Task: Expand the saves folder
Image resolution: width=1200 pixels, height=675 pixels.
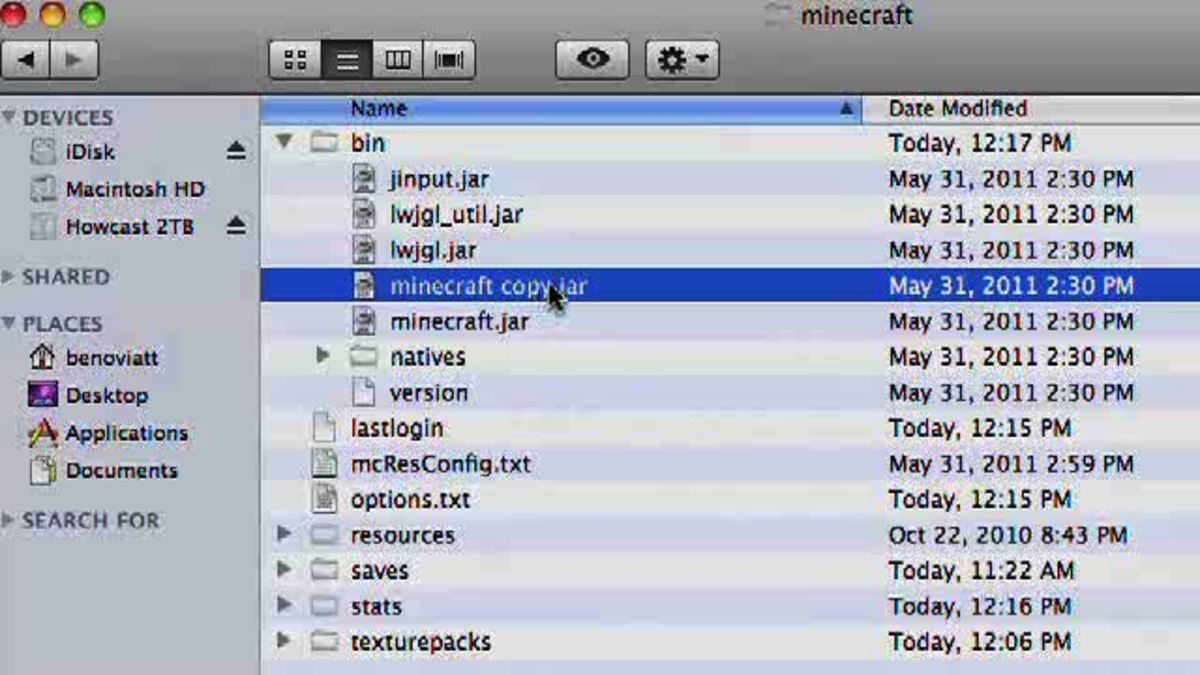Action: click(x=284, y=570)
